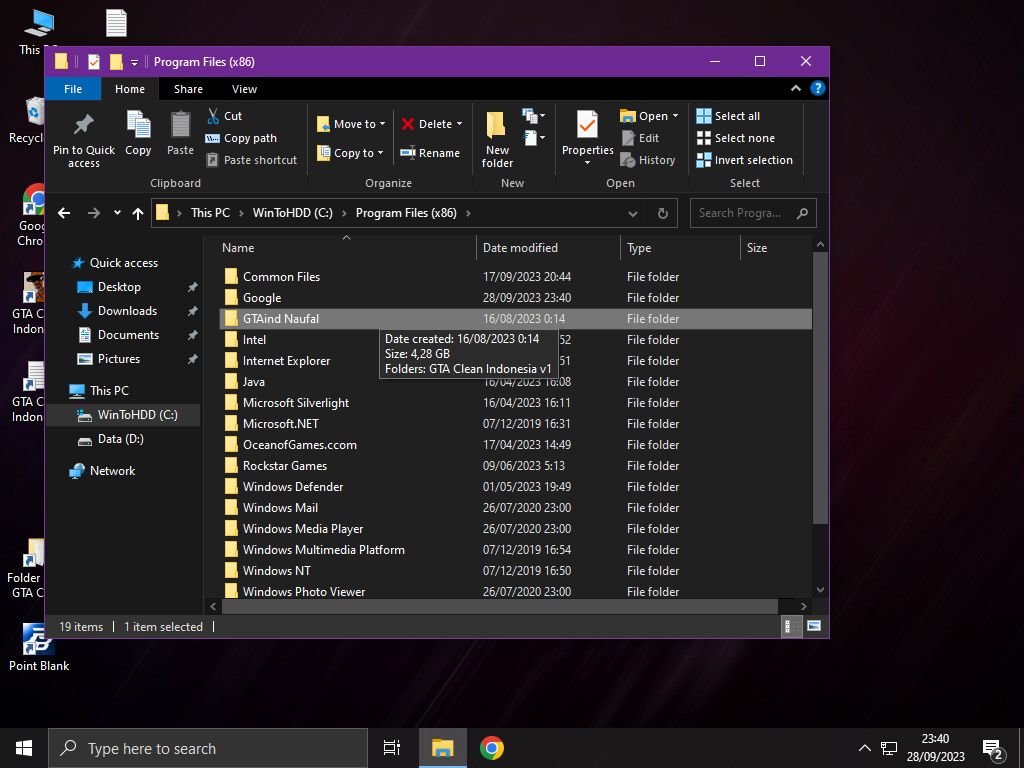Click the Pin to Quick access icon
The width and height of the screenshot is (1024, 768).
point(84,125)
